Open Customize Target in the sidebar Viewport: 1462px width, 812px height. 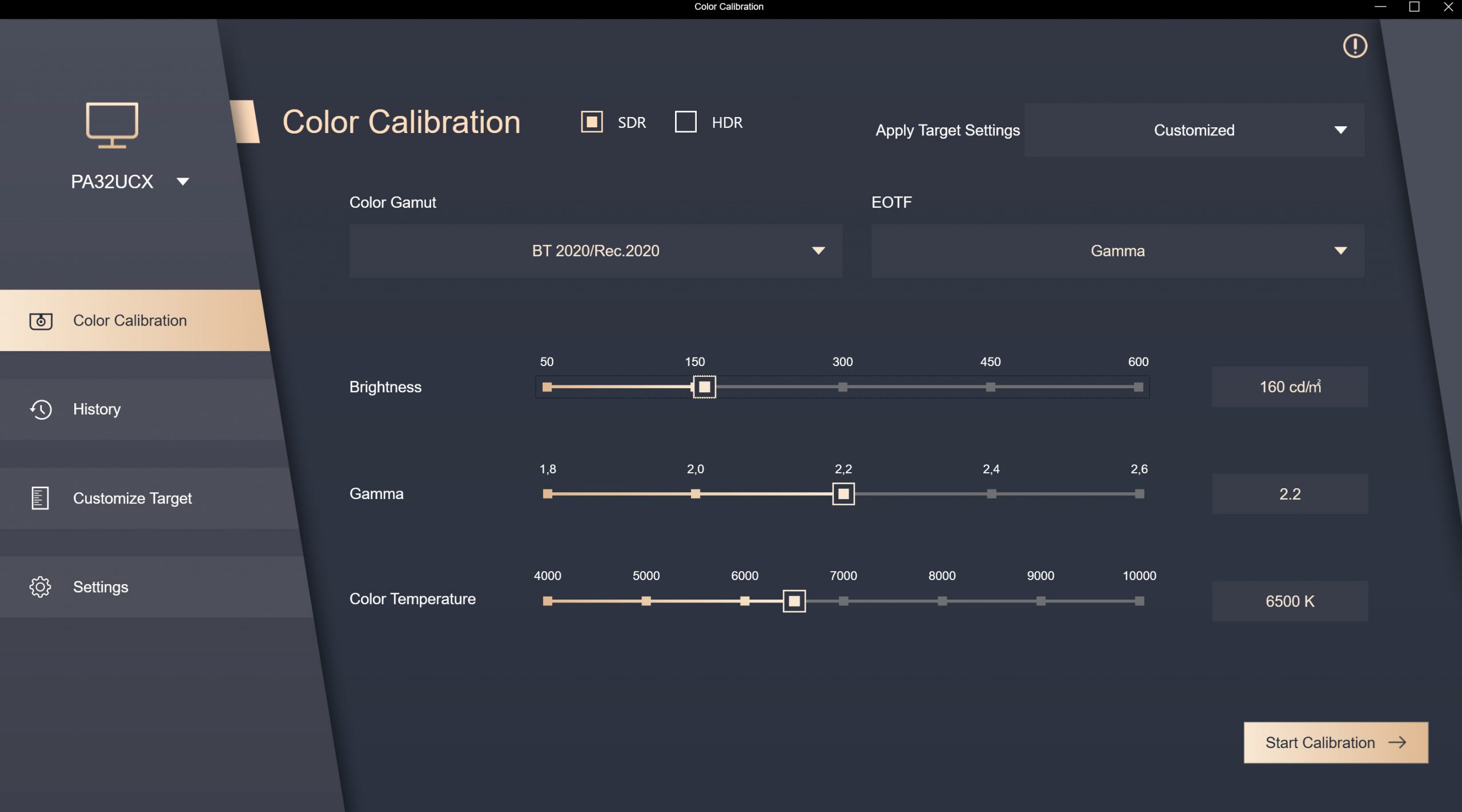tap(132, 498)
